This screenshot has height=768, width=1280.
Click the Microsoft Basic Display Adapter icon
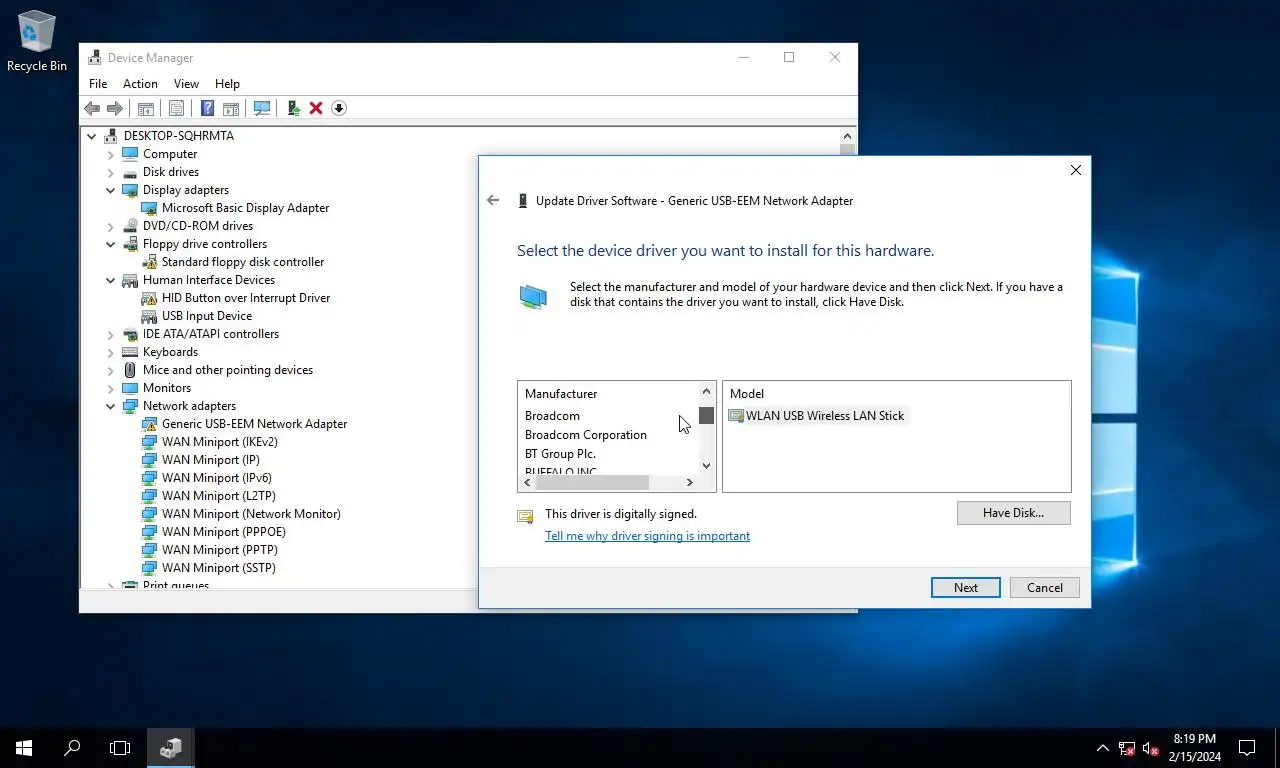[x=149, y=208]
